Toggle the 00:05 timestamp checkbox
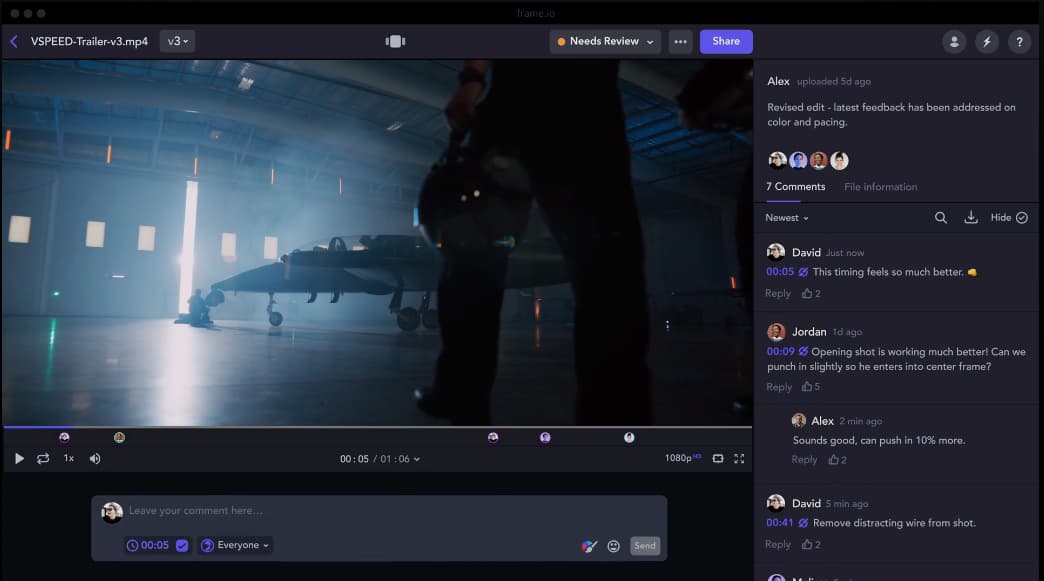Screen dimensions: 1044x581 coord(182,545)
